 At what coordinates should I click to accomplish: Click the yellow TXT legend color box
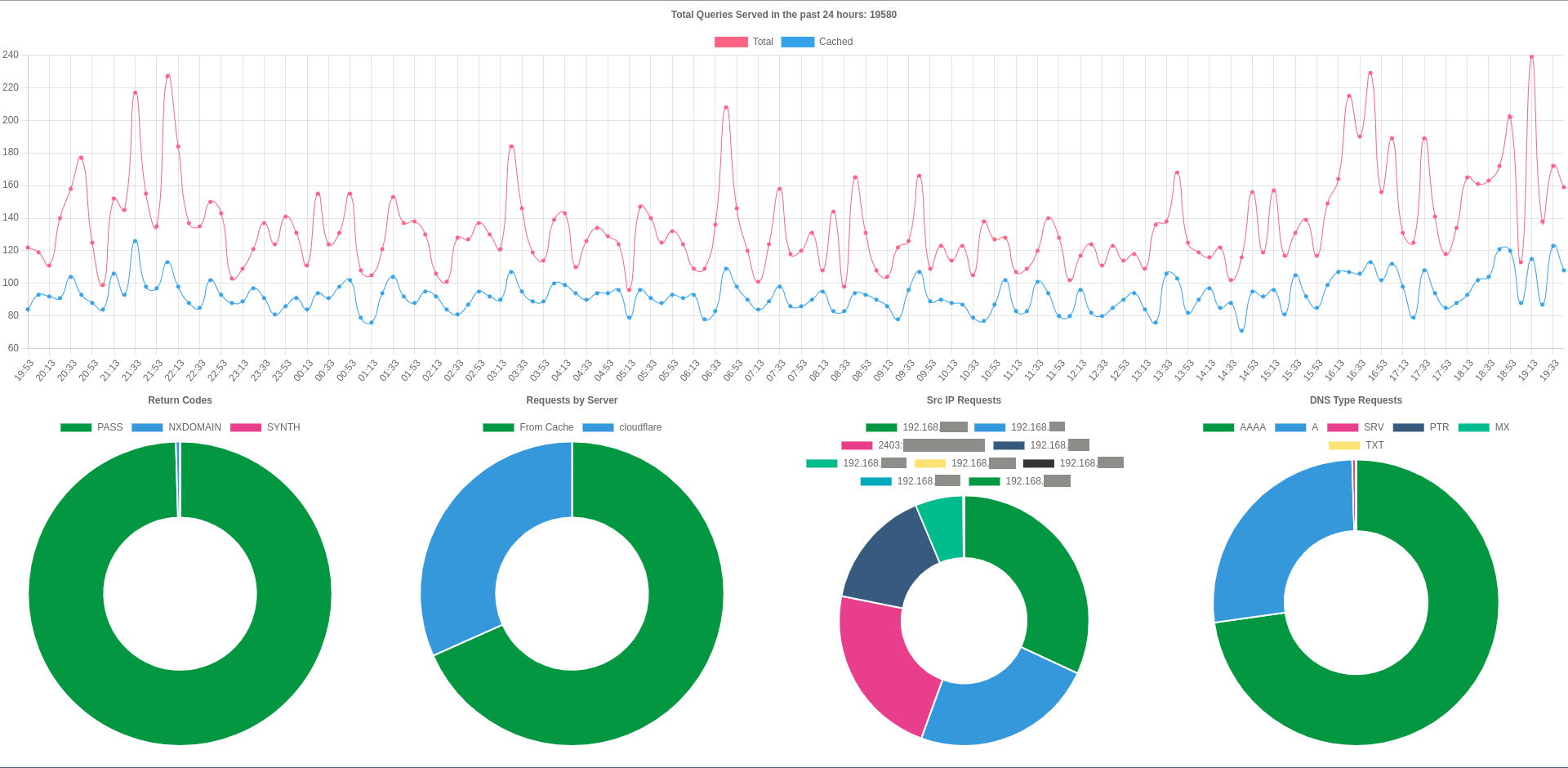pyautogui.click(x=1344, y=445)
